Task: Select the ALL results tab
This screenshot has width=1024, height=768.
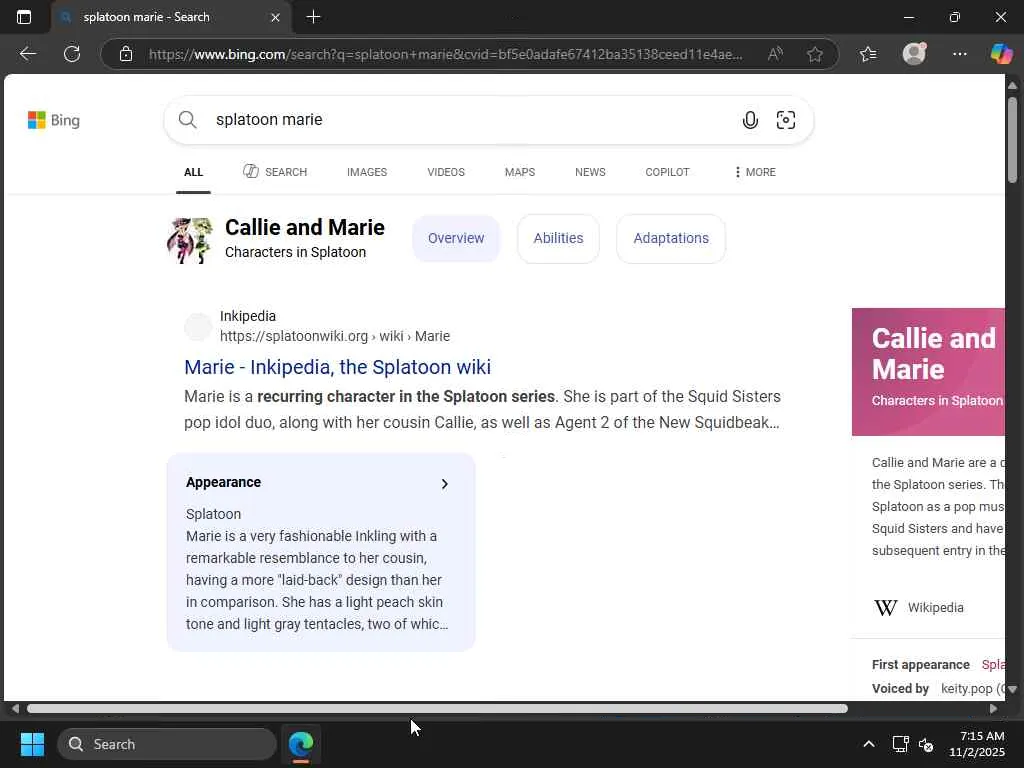Action: pyautogui.click(x=193, y=172)
